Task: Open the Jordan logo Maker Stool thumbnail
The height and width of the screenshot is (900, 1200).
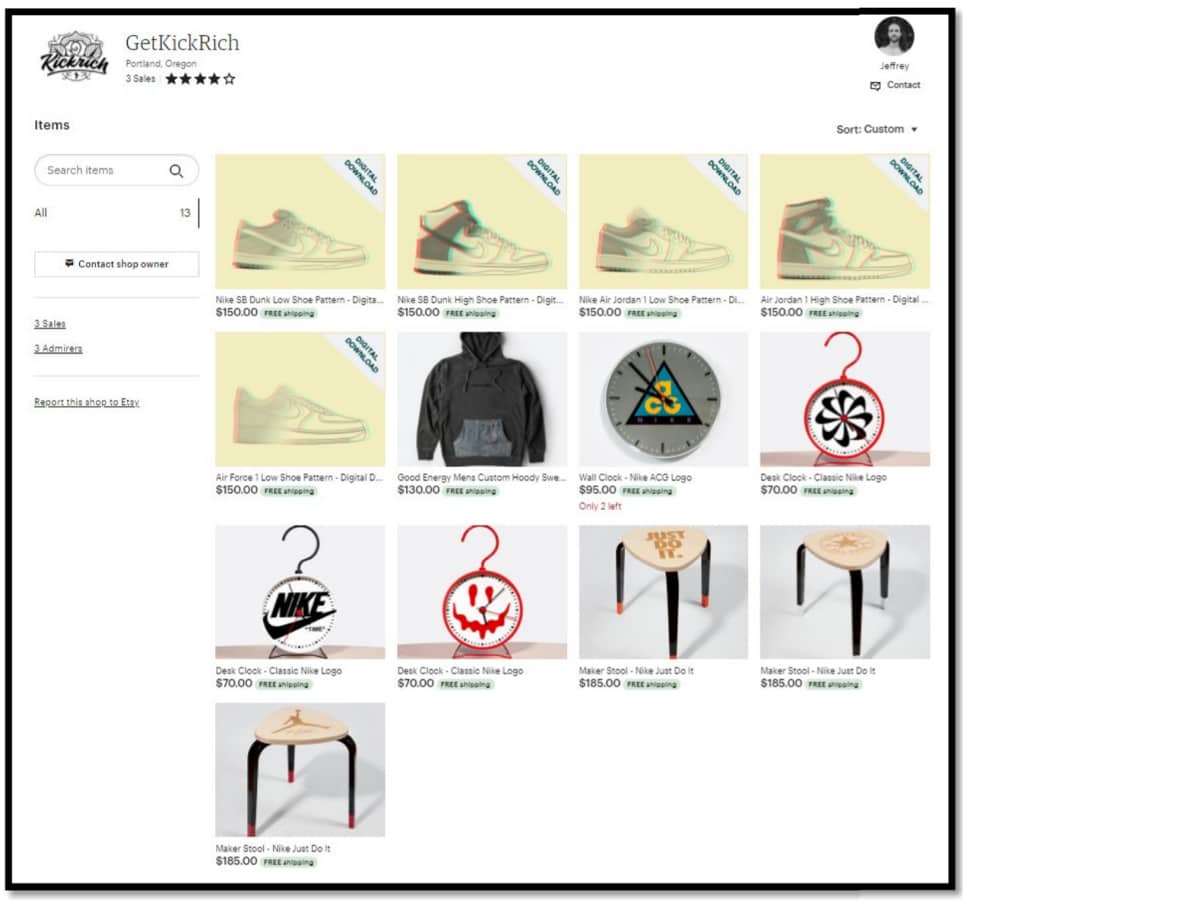Action: (300, 770)
